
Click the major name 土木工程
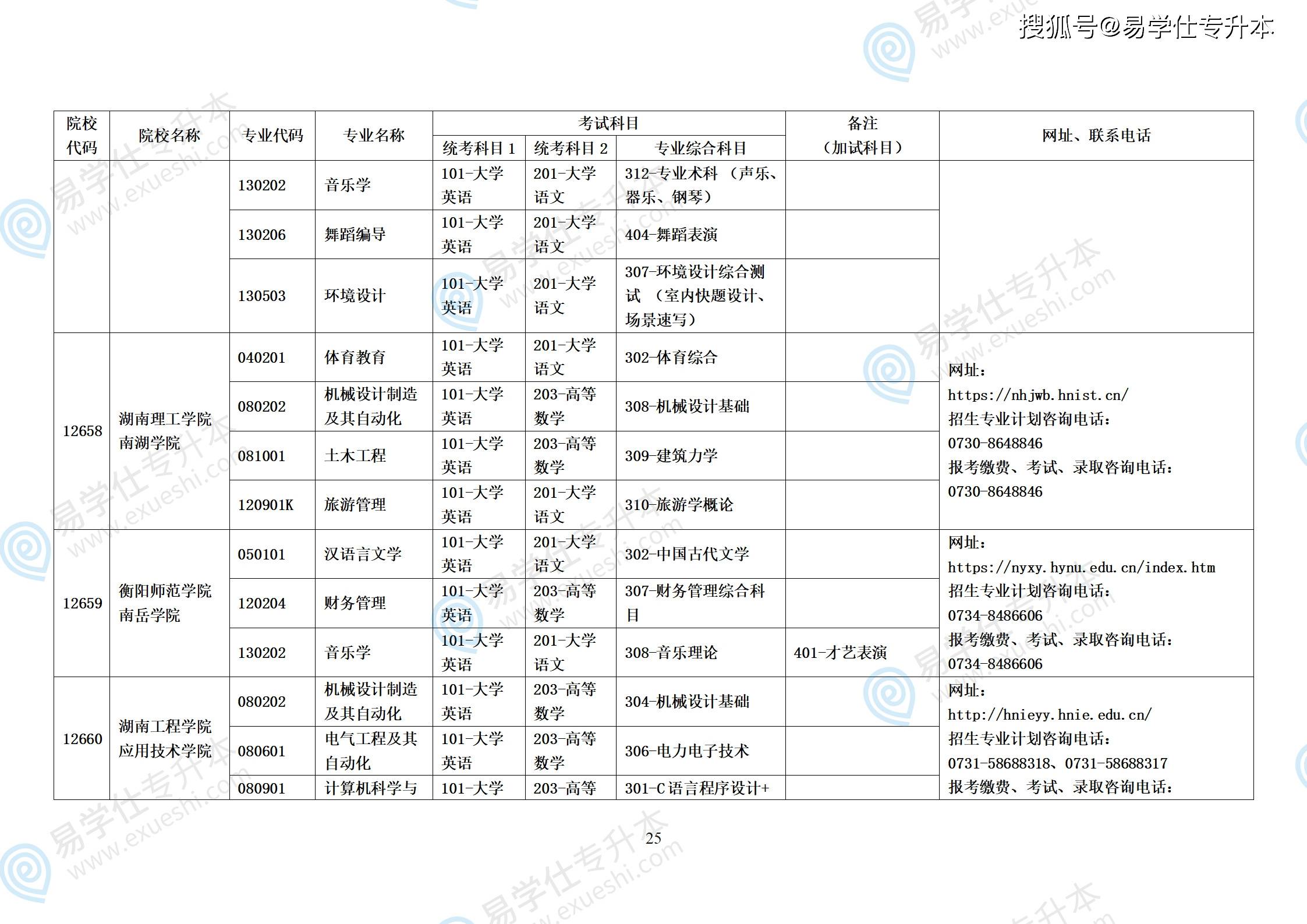[355, 456]
